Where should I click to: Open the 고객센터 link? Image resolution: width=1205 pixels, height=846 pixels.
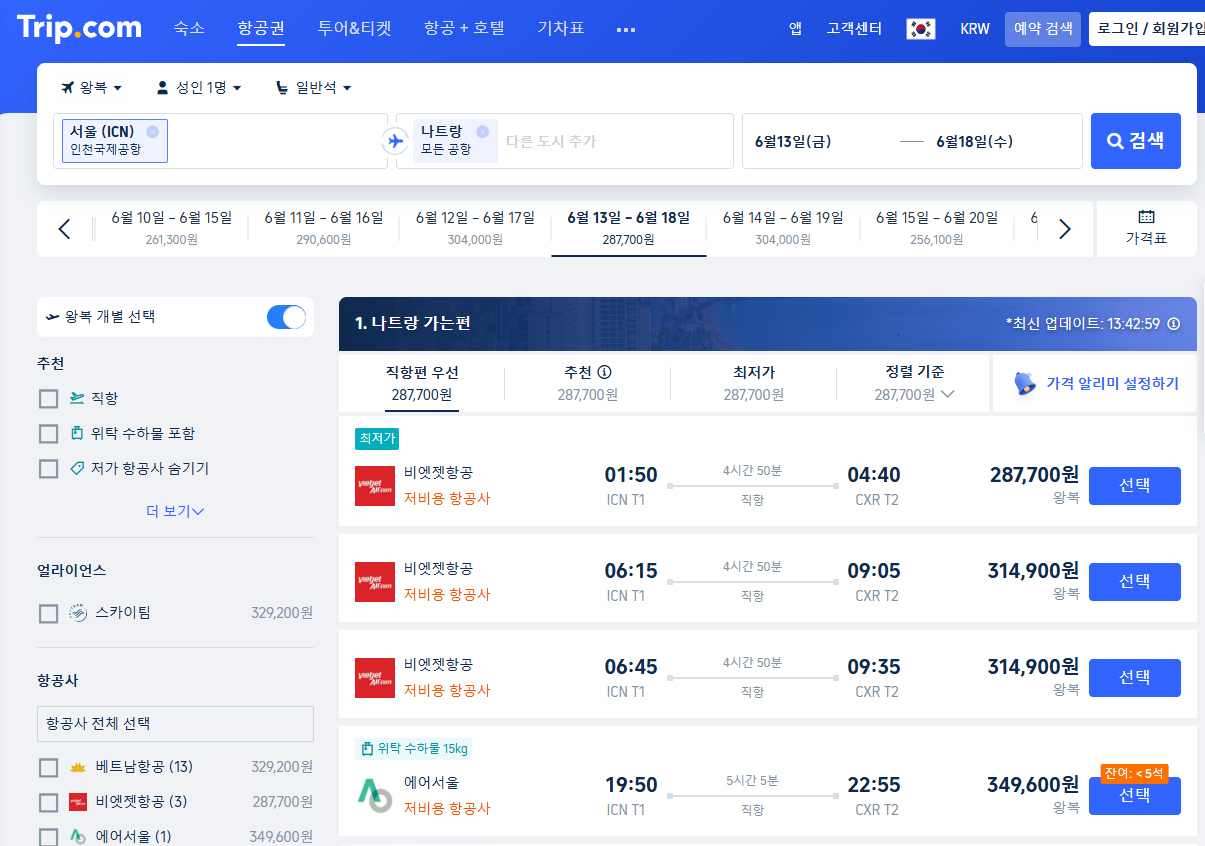(854, 29)
